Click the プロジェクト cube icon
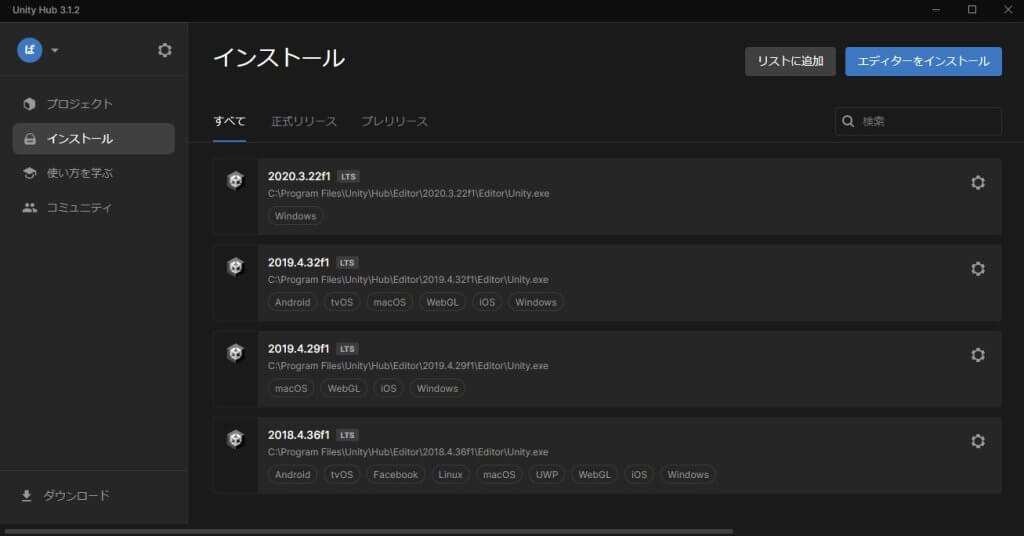This screenshot has height=536, width=1024. pyautogui.click(x=29, y=104)
